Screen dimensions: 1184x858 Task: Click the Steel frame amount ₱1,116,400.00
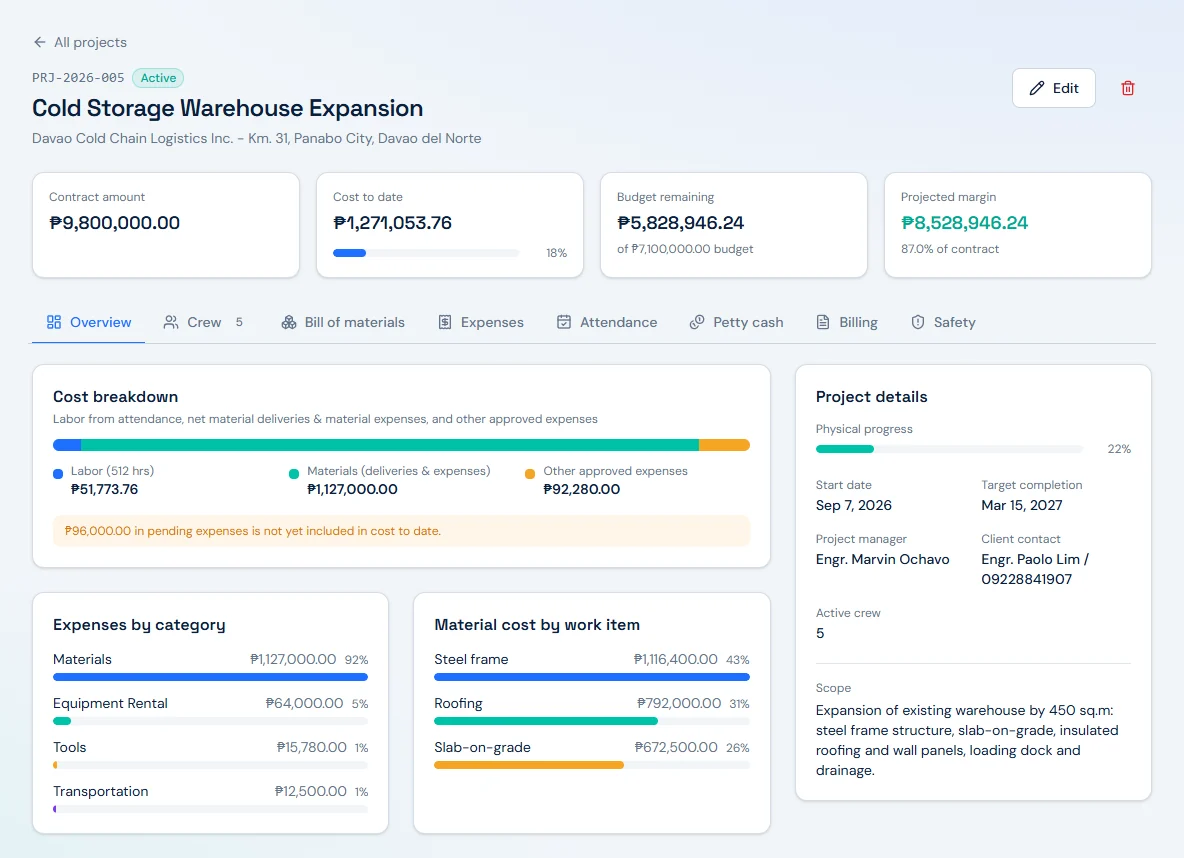675,659
